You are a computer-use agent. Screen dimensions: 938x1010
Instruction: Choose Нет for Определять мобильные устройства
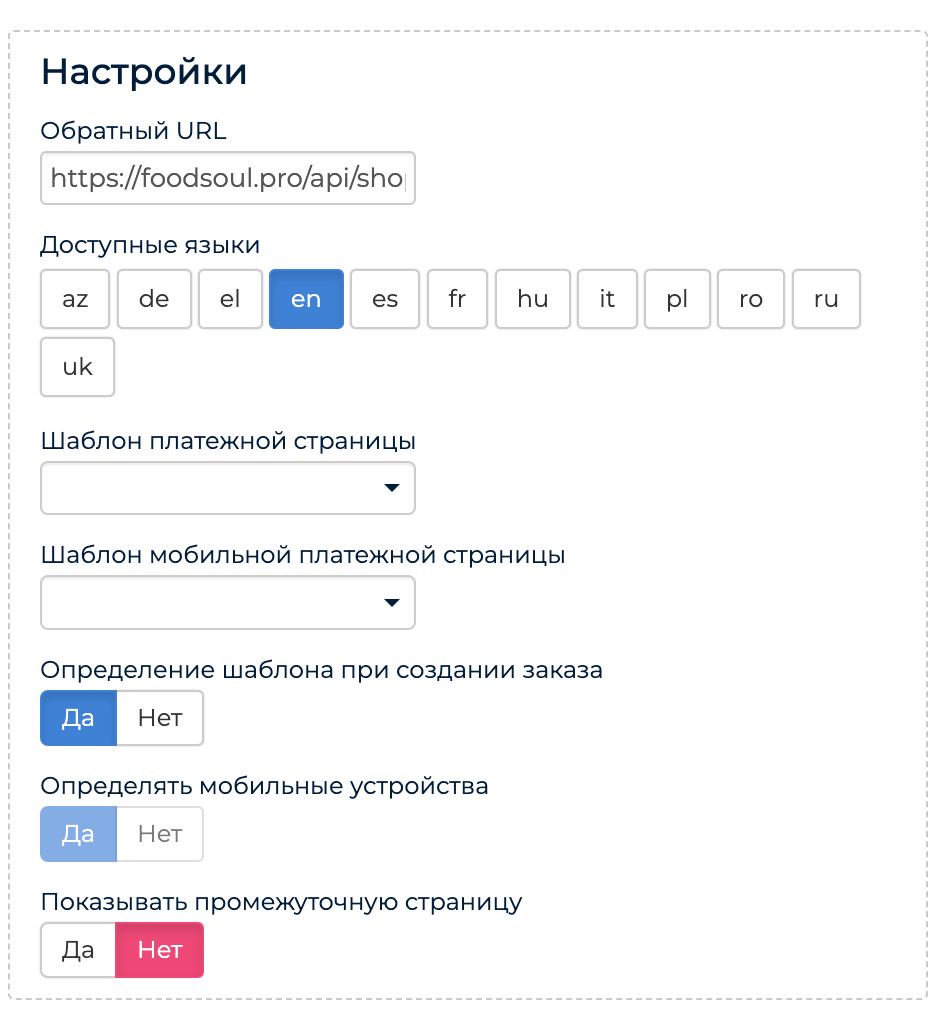[x=160, y=834]
